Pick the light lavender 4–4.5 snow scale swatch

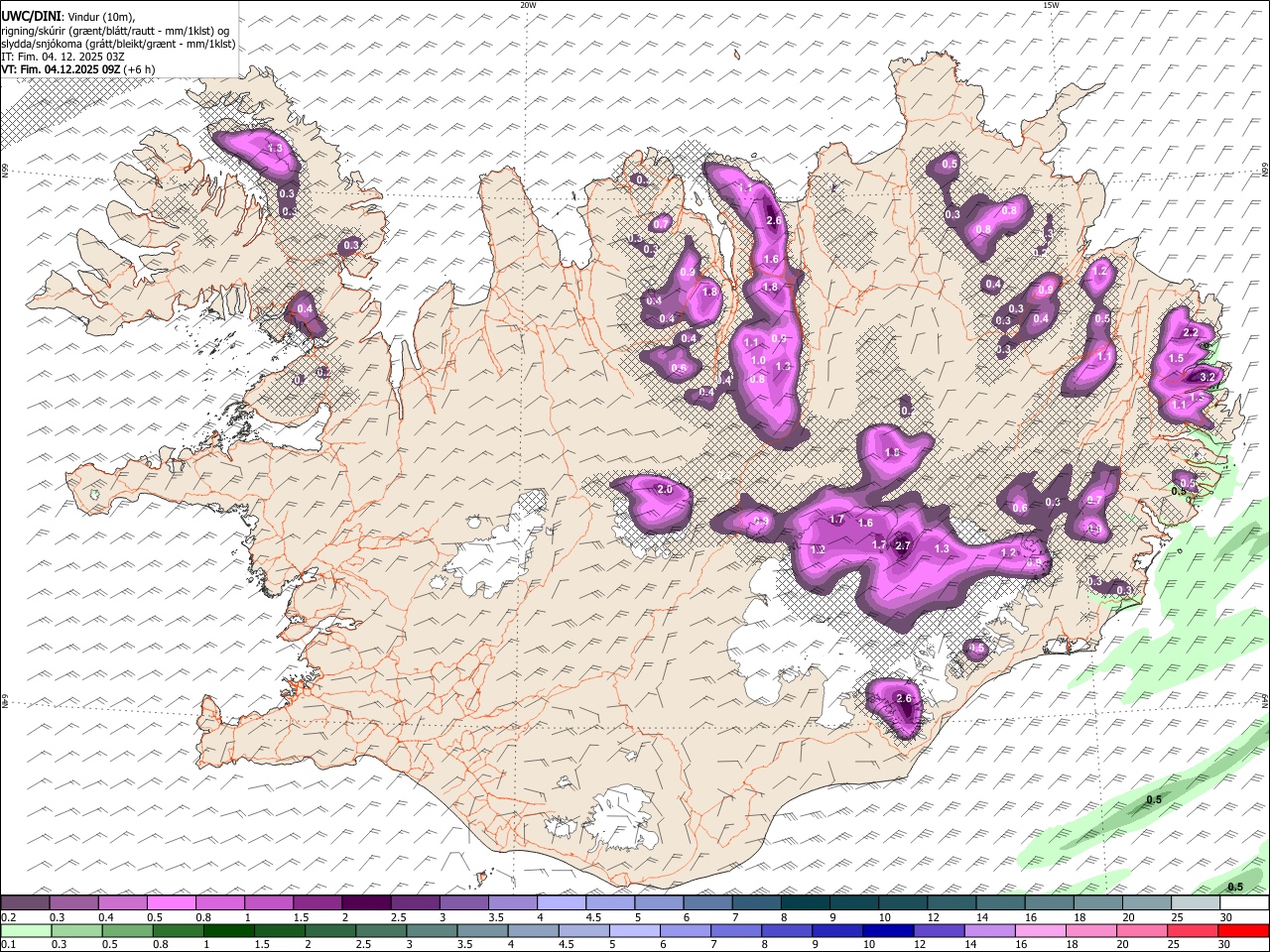coord(561,902)
